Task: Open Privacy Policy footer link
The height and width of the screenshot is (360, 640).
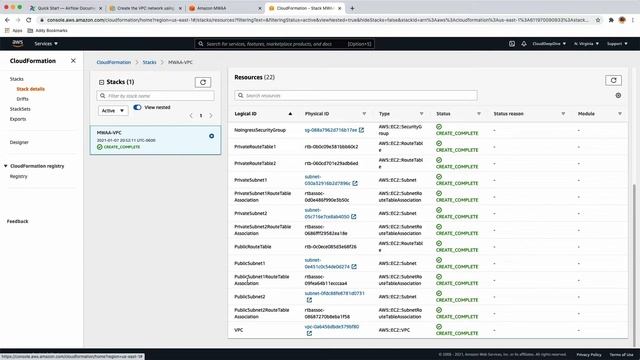Action: 589,355
